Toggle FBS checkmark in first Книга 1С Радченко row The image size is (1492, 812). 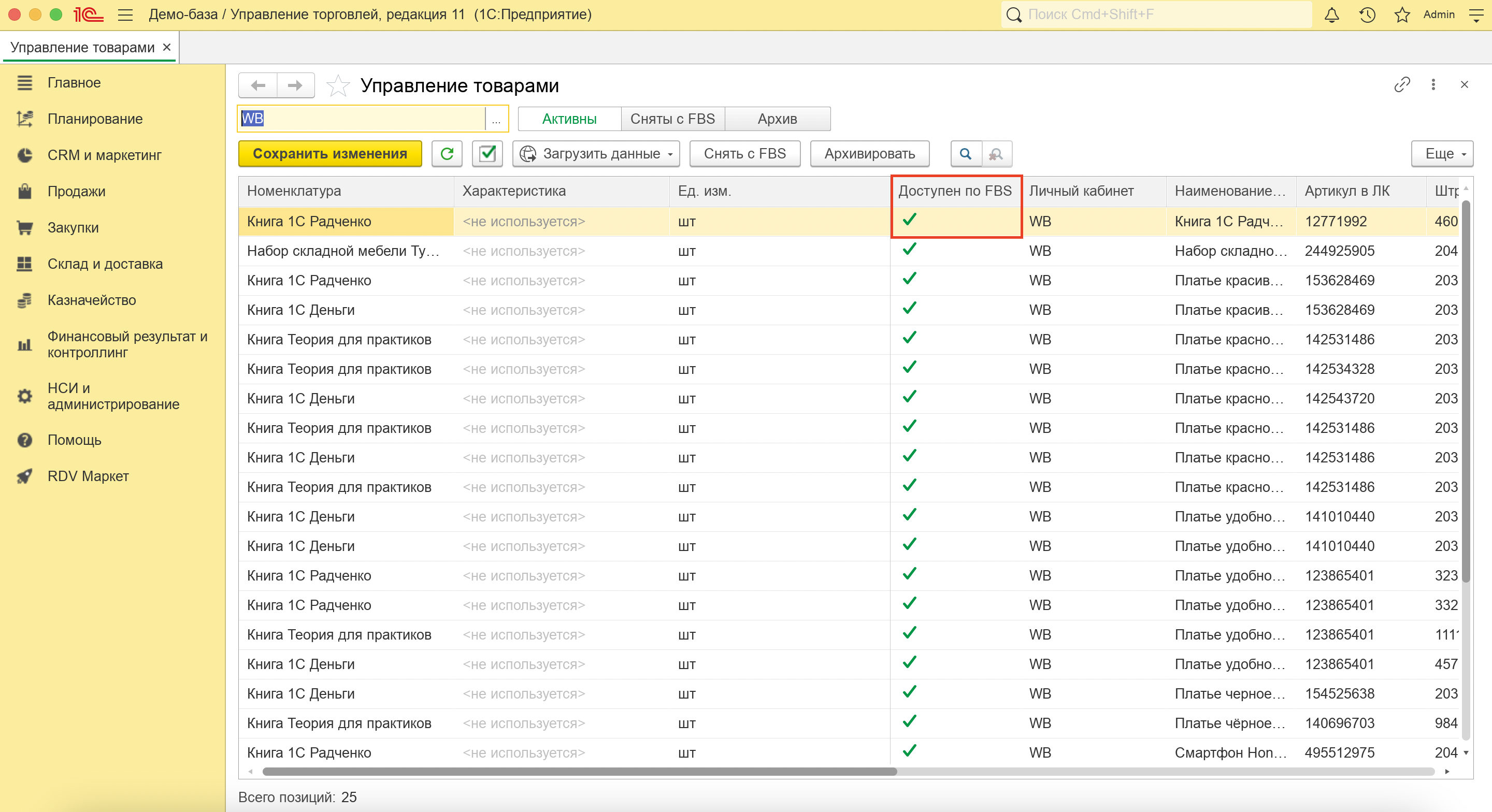tap(909, 220)
